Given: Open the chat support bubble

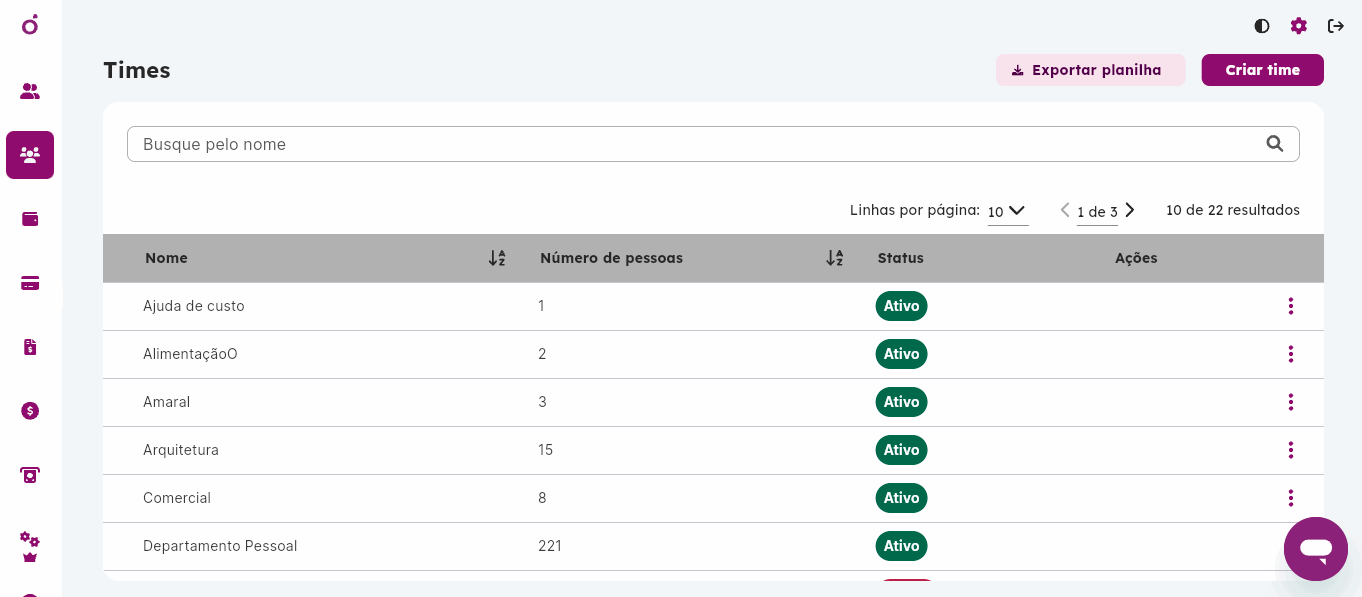Looking at the screenshot, I should pyautogui.click(x=1316, y=549).
